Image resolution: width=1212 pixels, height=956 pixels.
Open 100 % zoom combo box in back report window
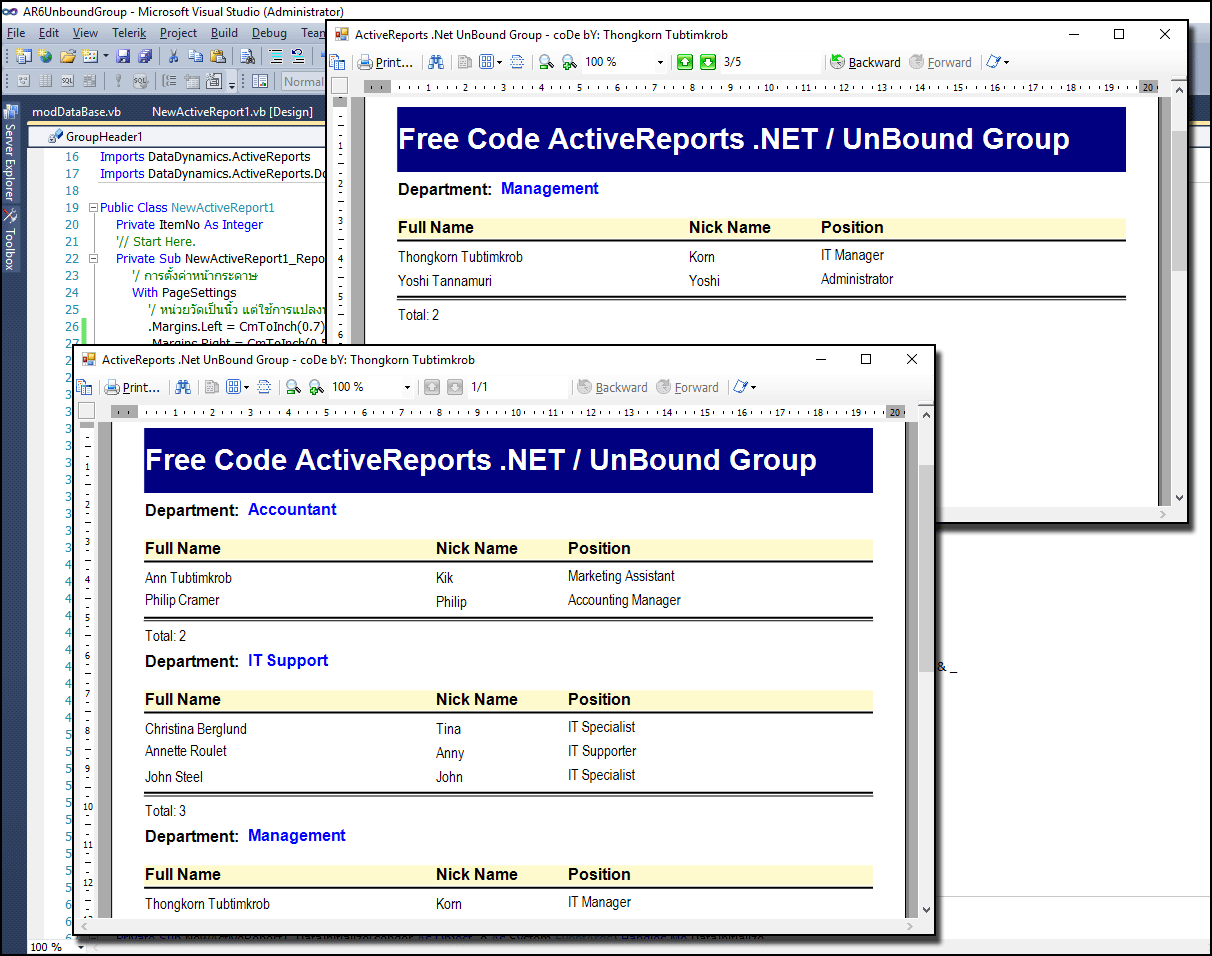(625, 62)
